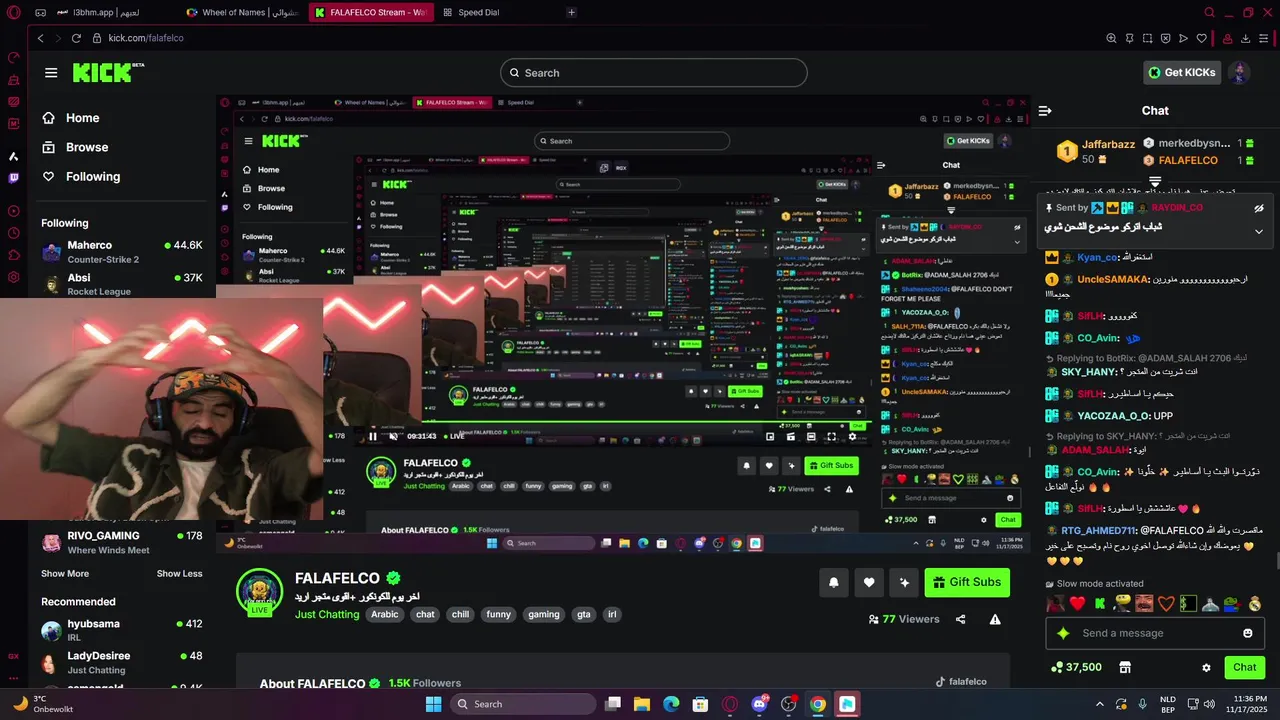Expand list with Show More

tap(65, 574)
